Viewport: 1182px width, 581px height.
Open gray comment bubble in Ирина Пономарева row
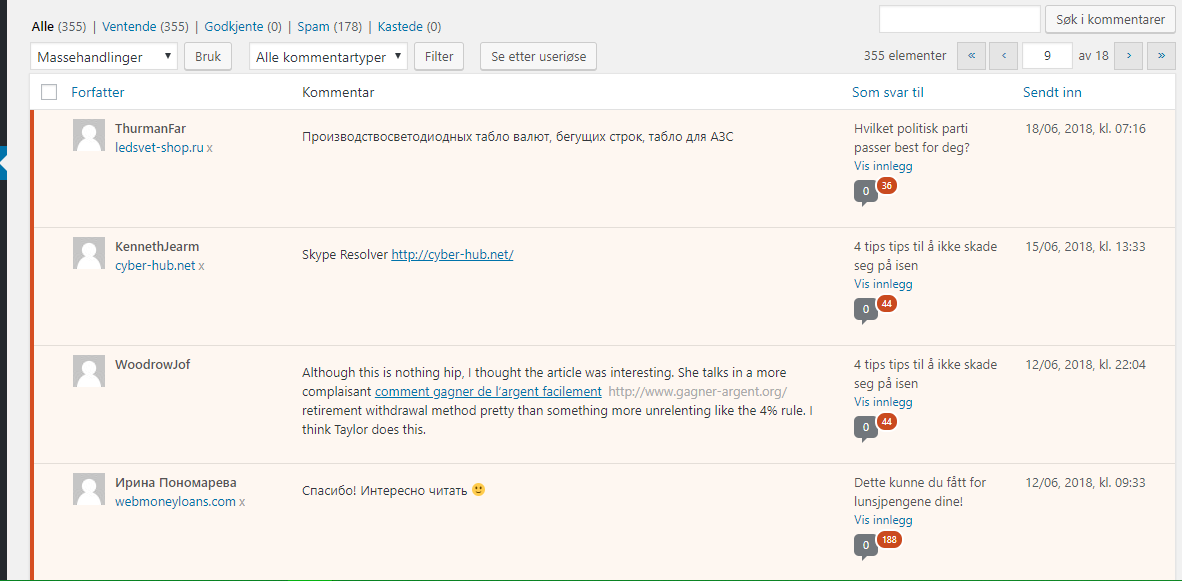(865, 546)
